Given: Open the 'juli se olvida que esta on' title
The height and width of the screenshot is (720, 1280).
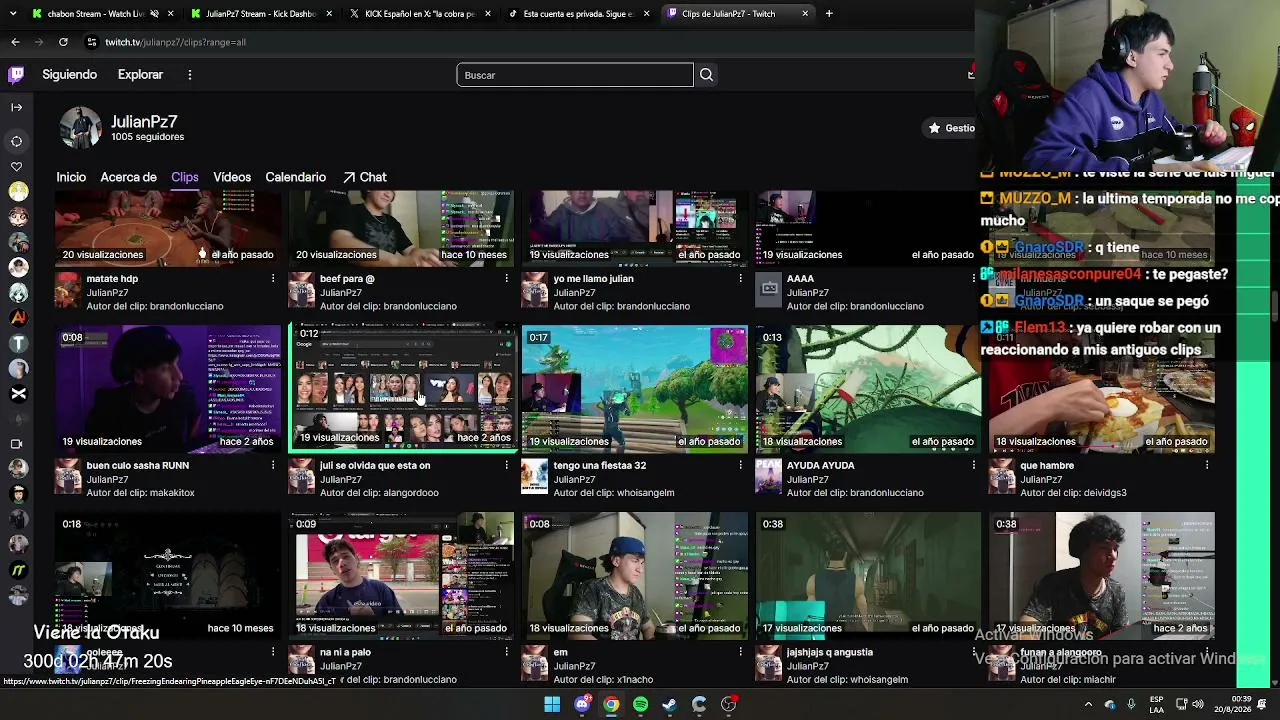Looking at the screenshot, I should click(375, 465).
